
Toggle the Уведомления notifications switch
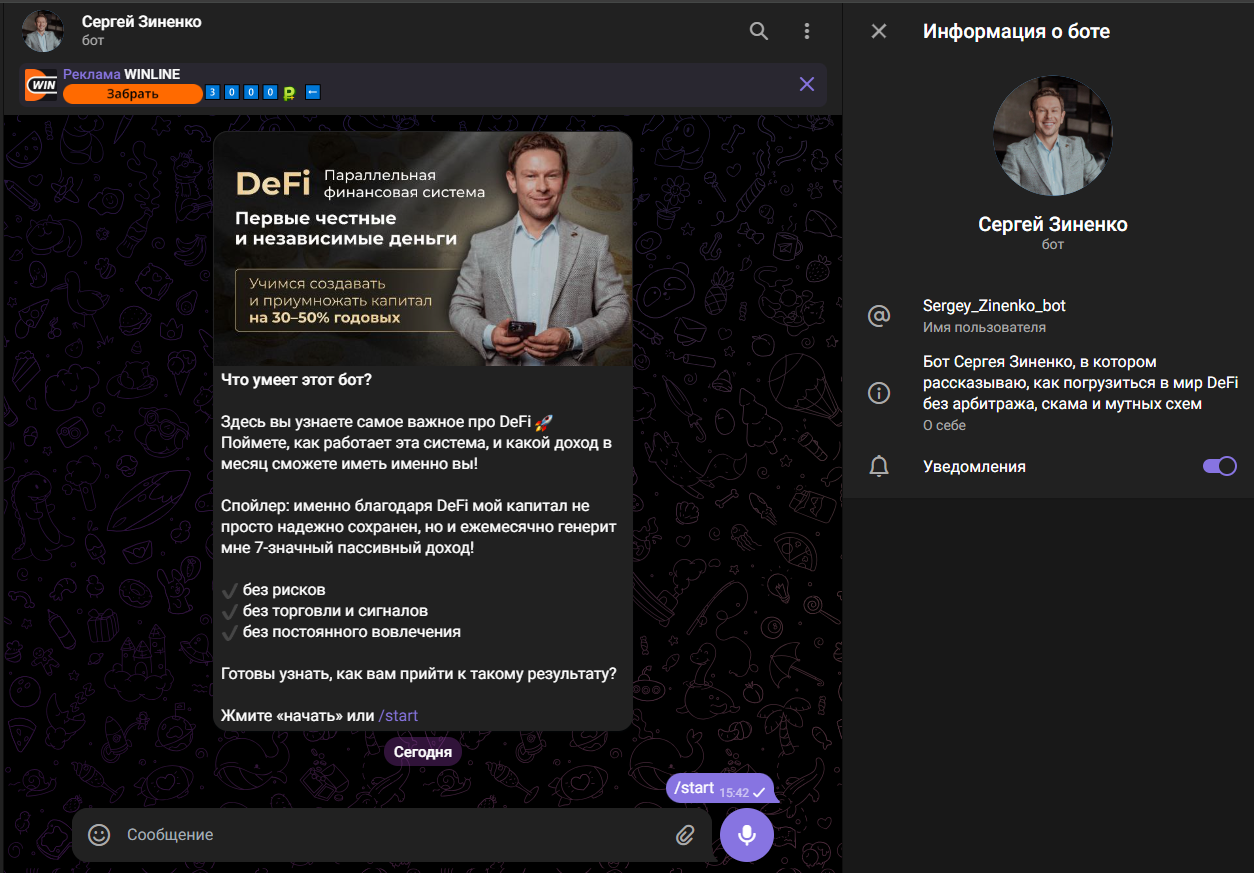tap(1219, 466)
